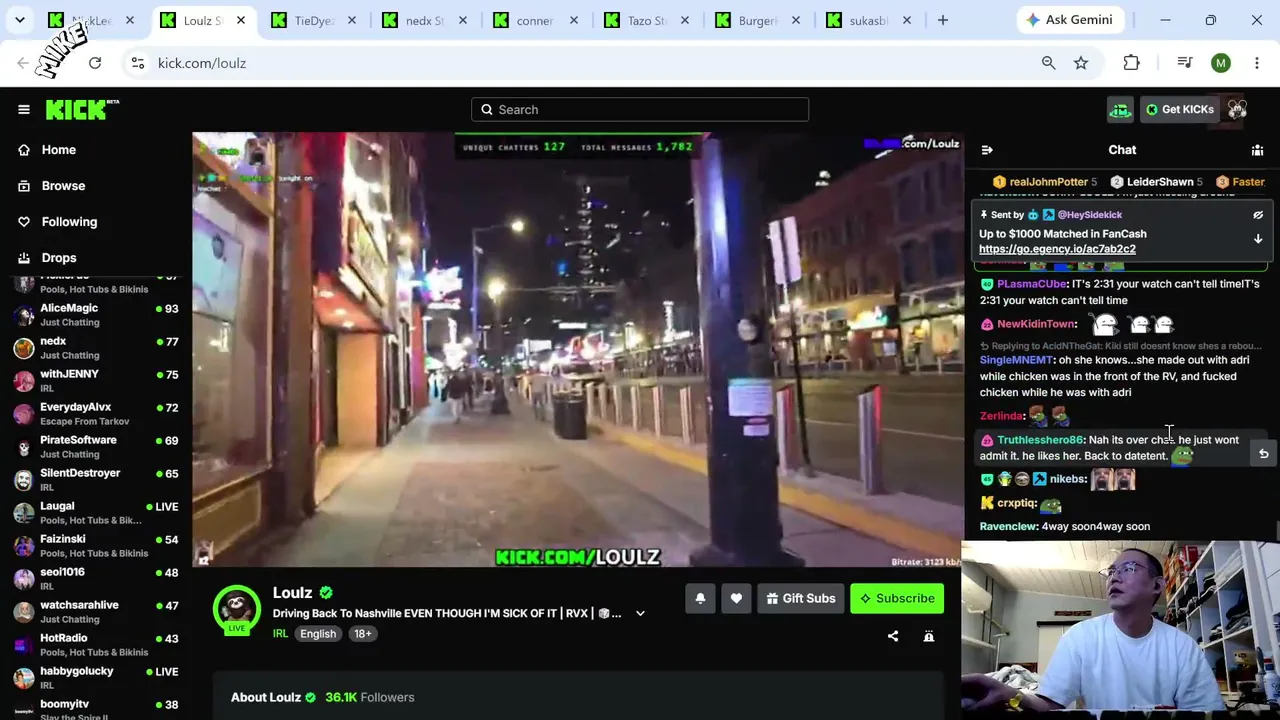Open AliceMagic's channel from the sidebar

[x=96, y=315]
